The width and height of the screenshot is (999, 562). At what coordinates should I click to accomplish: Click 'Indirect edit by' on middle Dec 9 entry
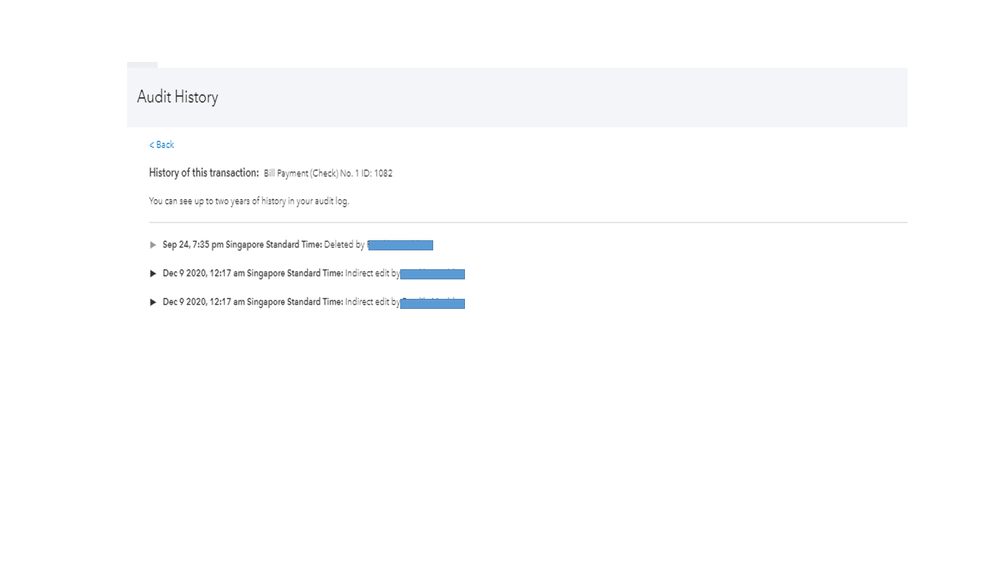tap(372, 273)
